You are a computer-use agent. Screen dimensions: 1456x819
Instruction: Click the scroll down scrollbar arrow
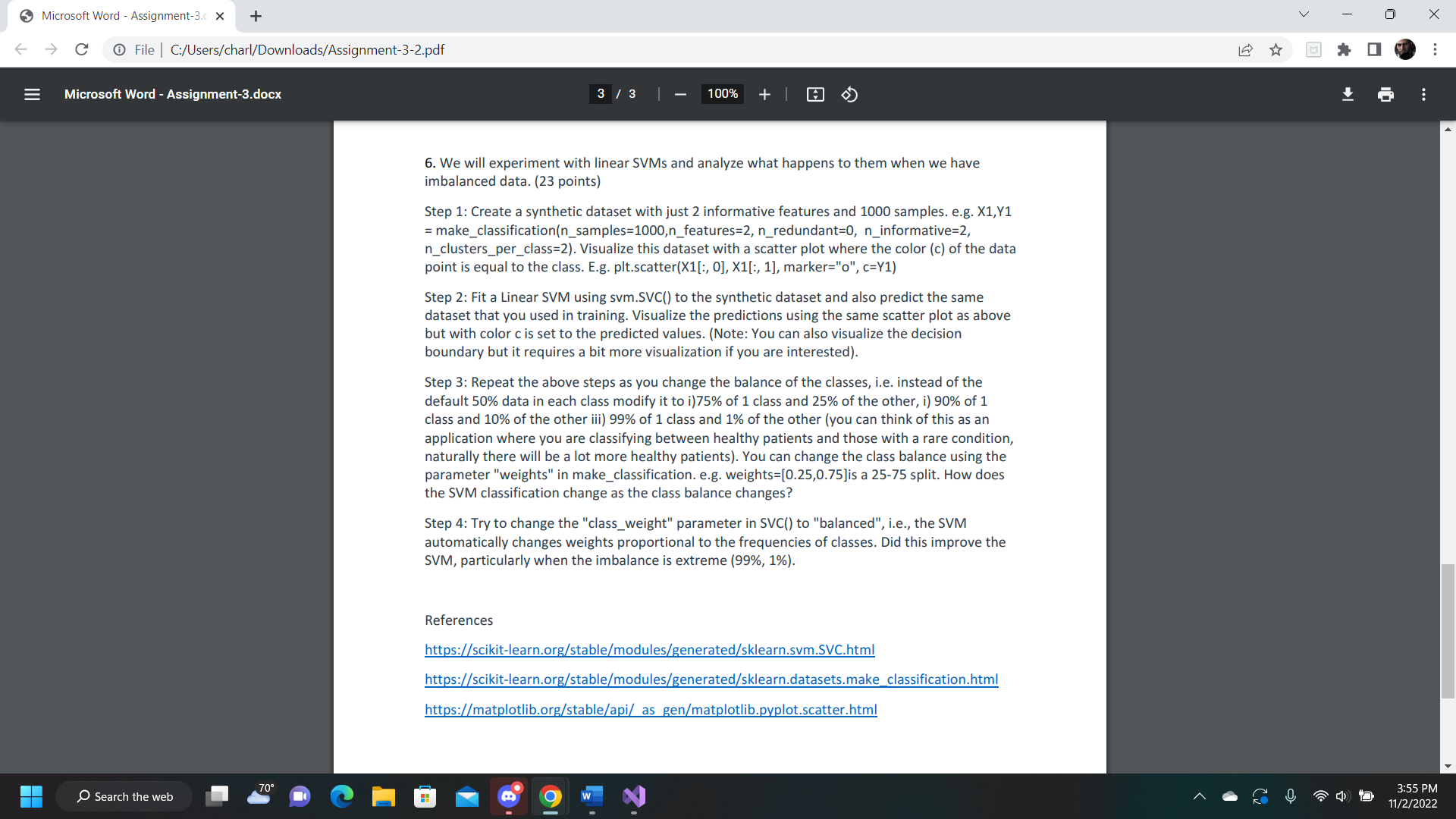pos(1448,765)
